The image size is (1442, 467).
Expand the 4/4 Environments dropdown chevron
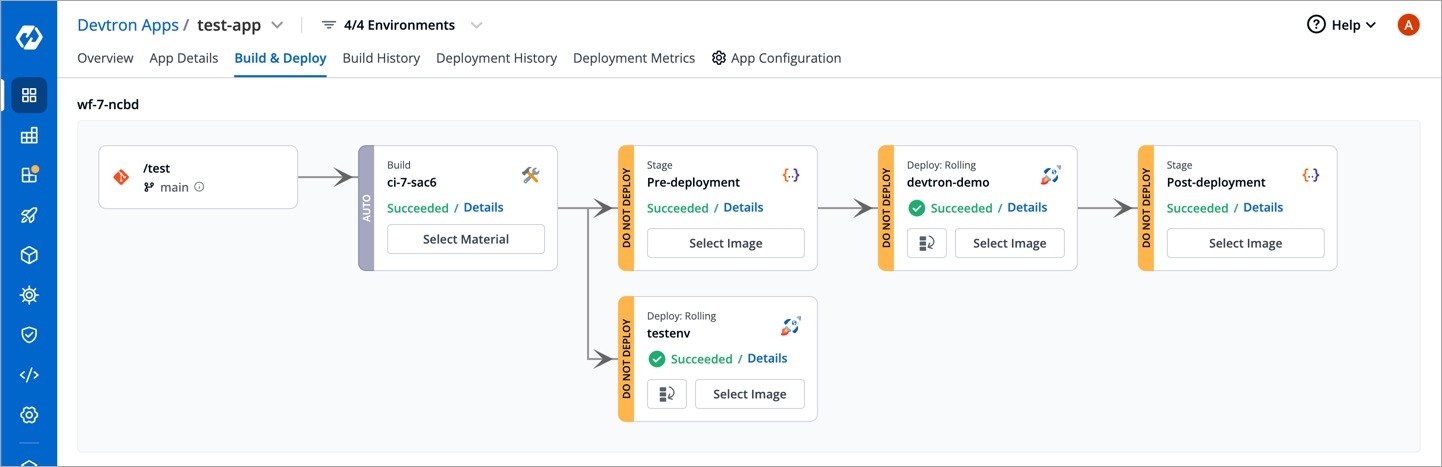476,25
